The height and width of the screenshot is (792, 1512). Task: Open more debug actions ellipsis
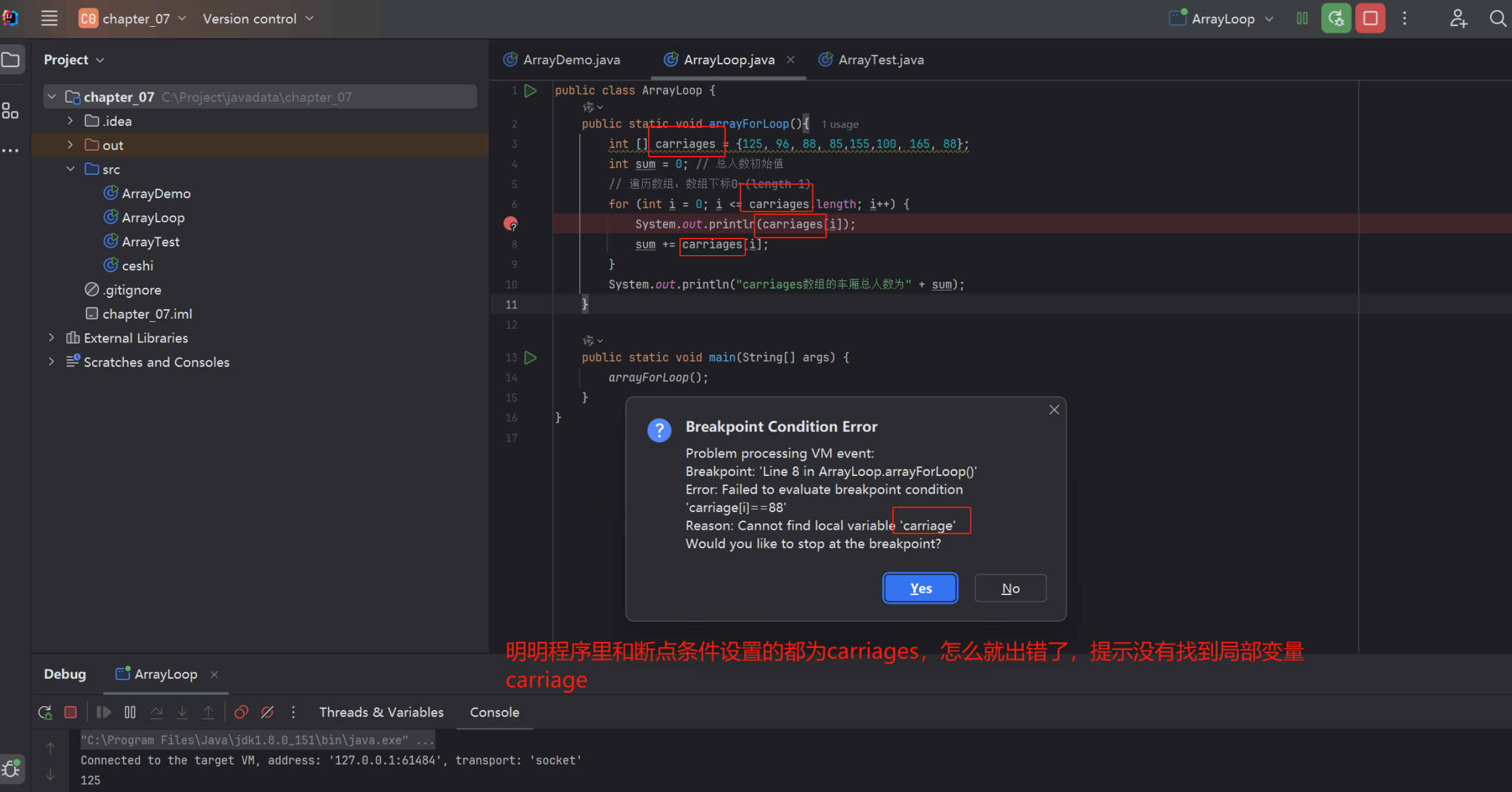coord(293,712)
